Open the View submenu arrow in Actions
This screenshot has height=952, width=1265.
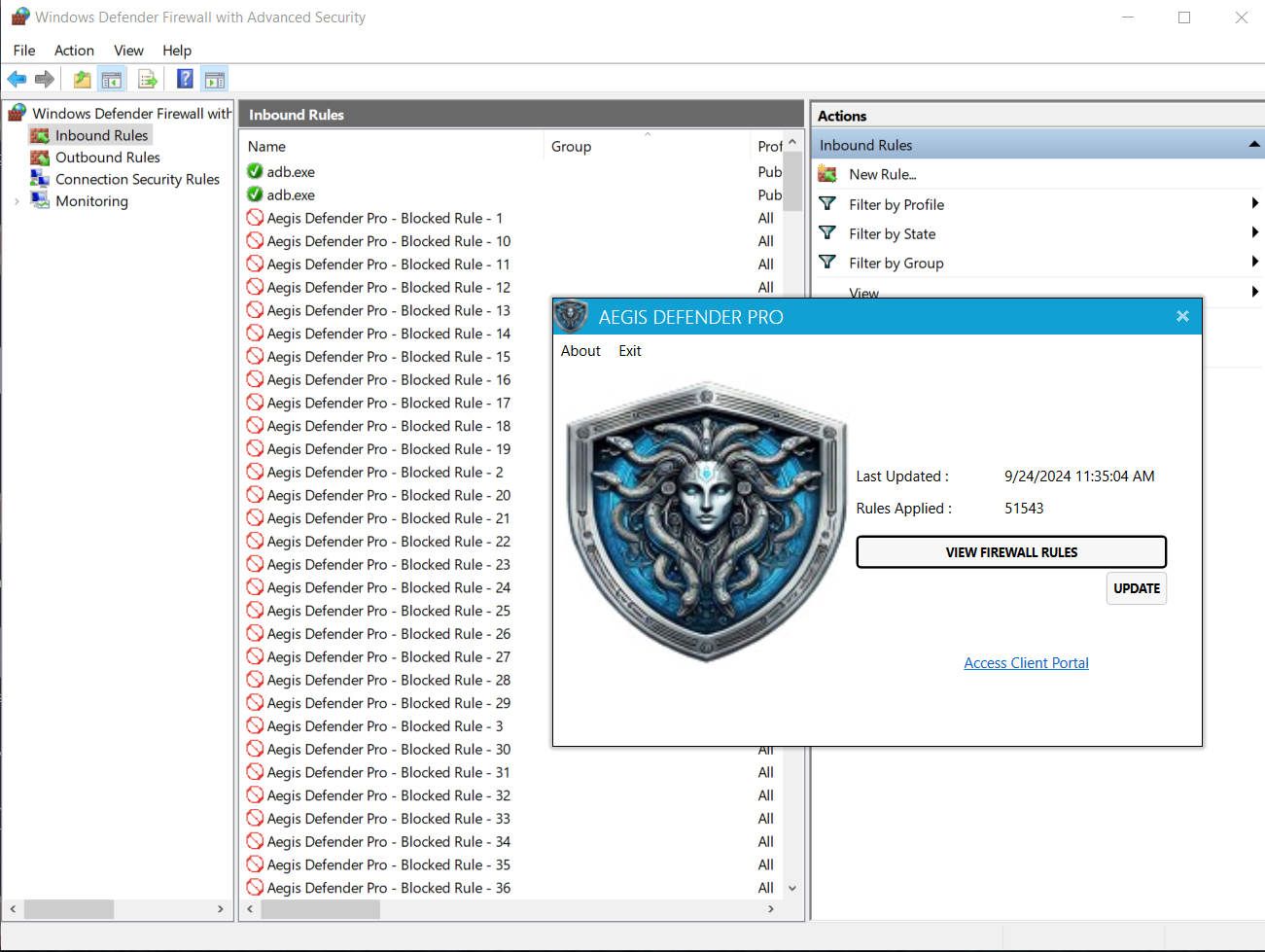tap(1254, 291)
